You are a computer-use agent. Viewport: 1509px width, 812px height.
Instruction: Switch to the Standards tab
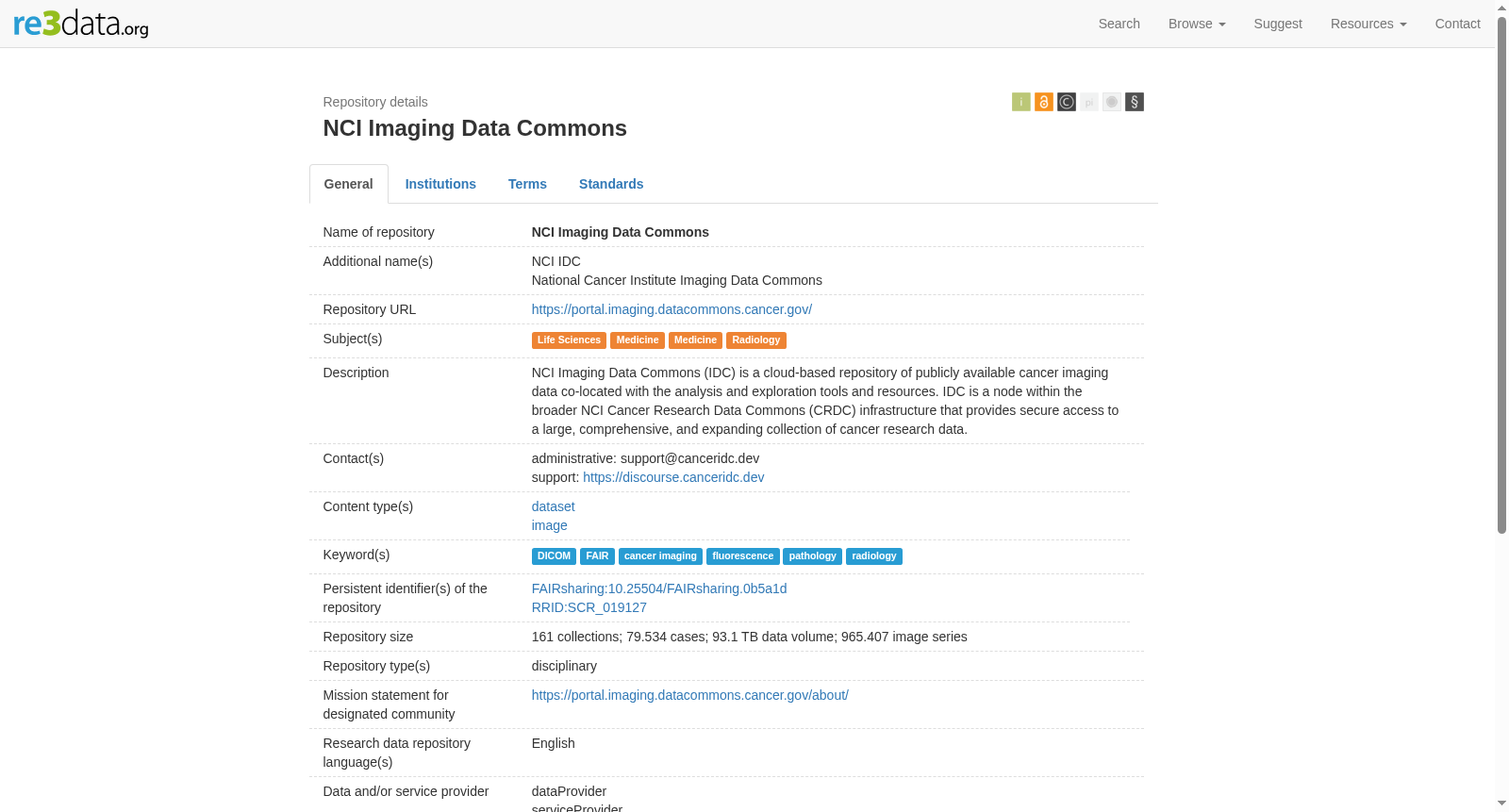pos(611,184)
